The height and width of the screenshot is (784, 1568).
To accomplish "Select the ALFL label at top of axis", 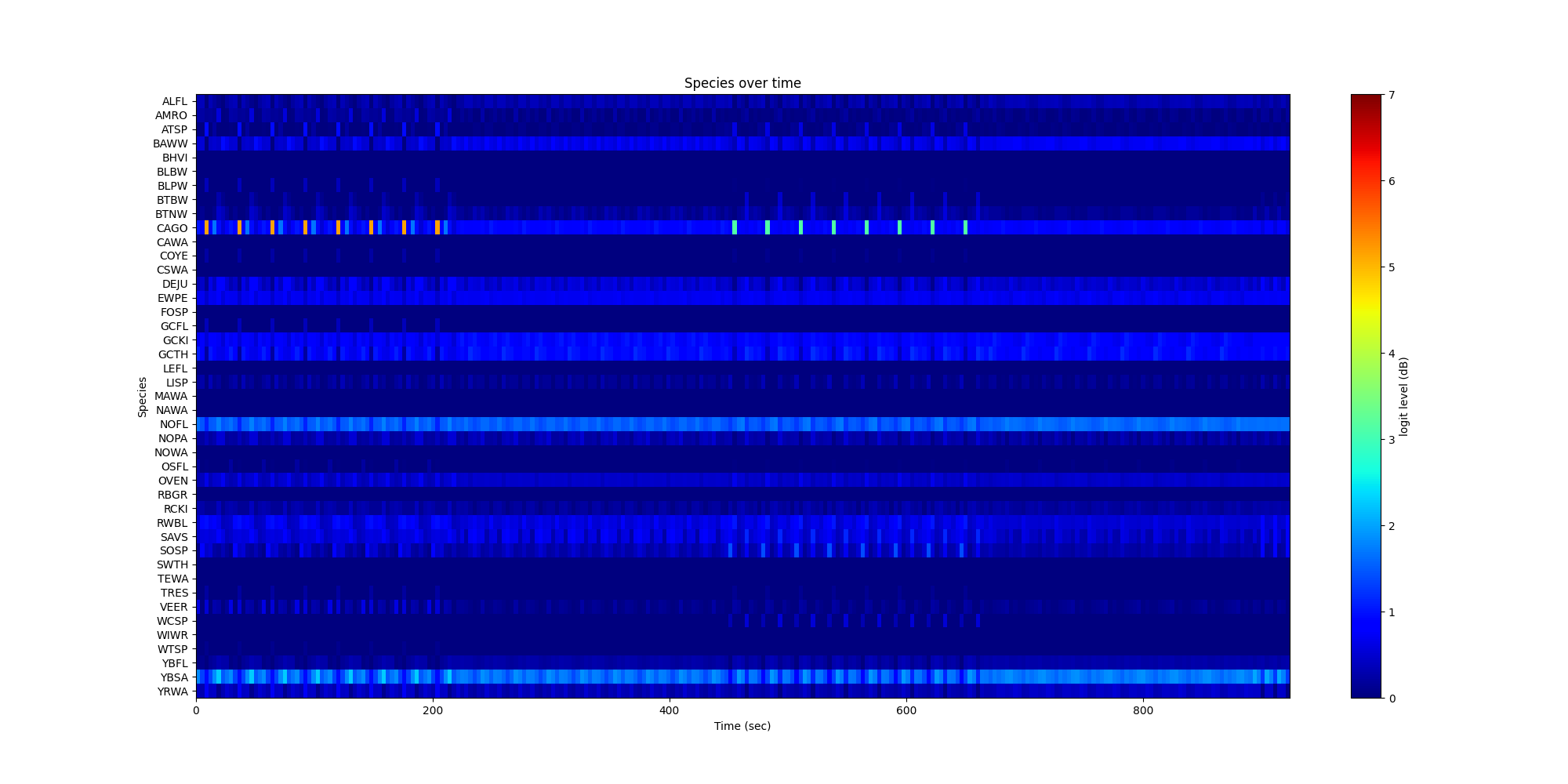I will coord(174,101).
